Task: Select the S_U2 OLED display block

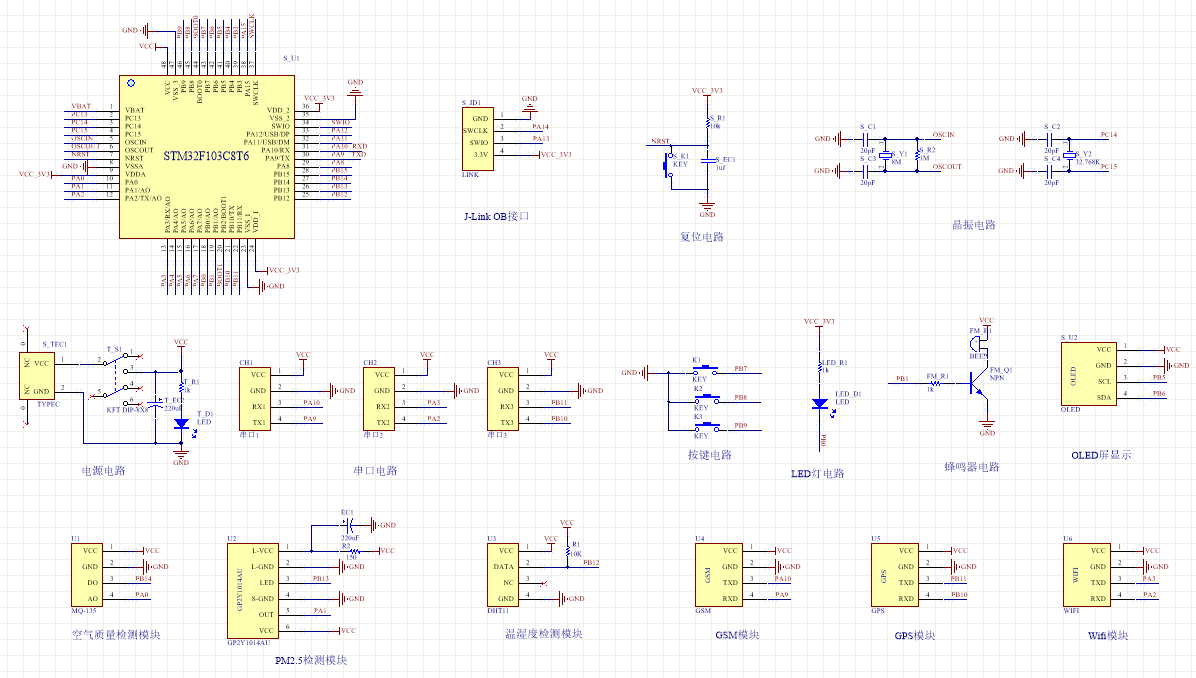Action: [1088, 374]
